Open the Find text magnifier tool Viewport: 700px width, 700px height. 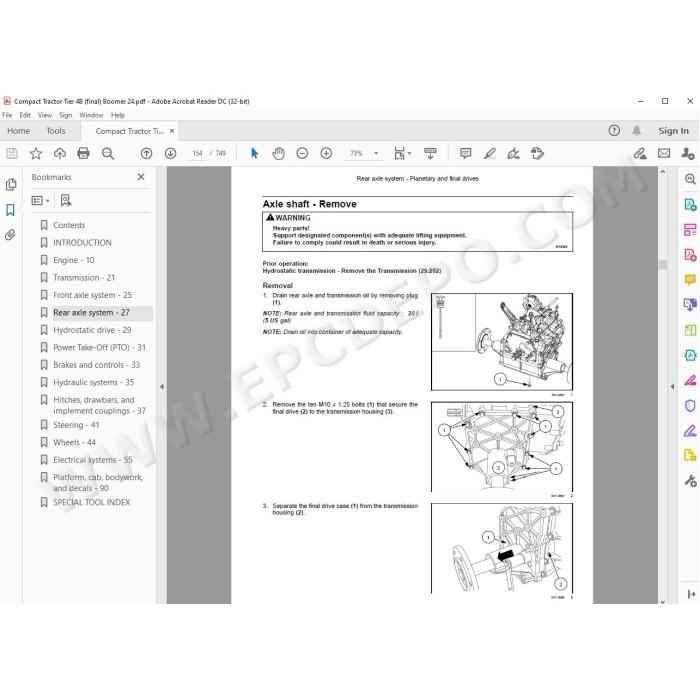tap(108, 154)
